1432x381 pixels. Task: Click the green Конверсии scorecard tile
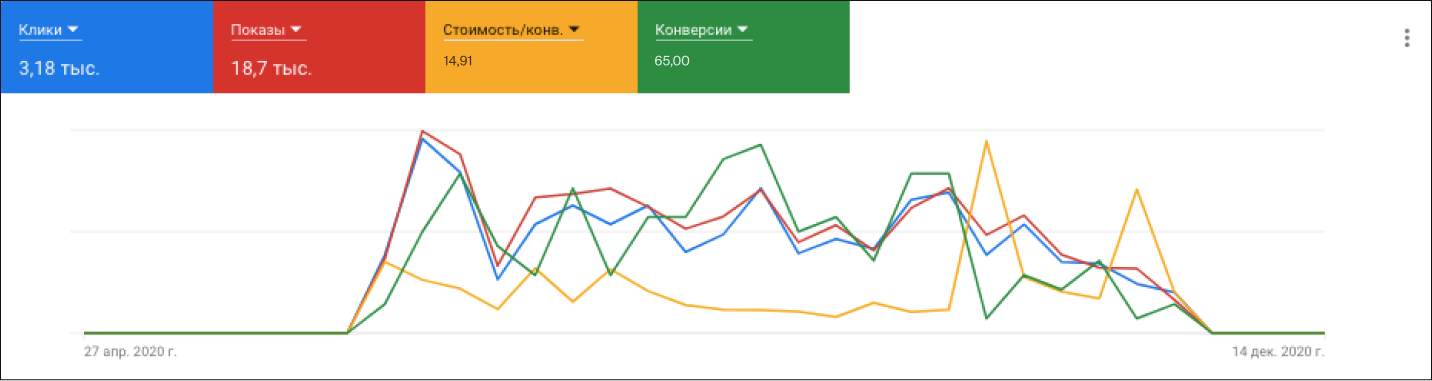point(743,47)
